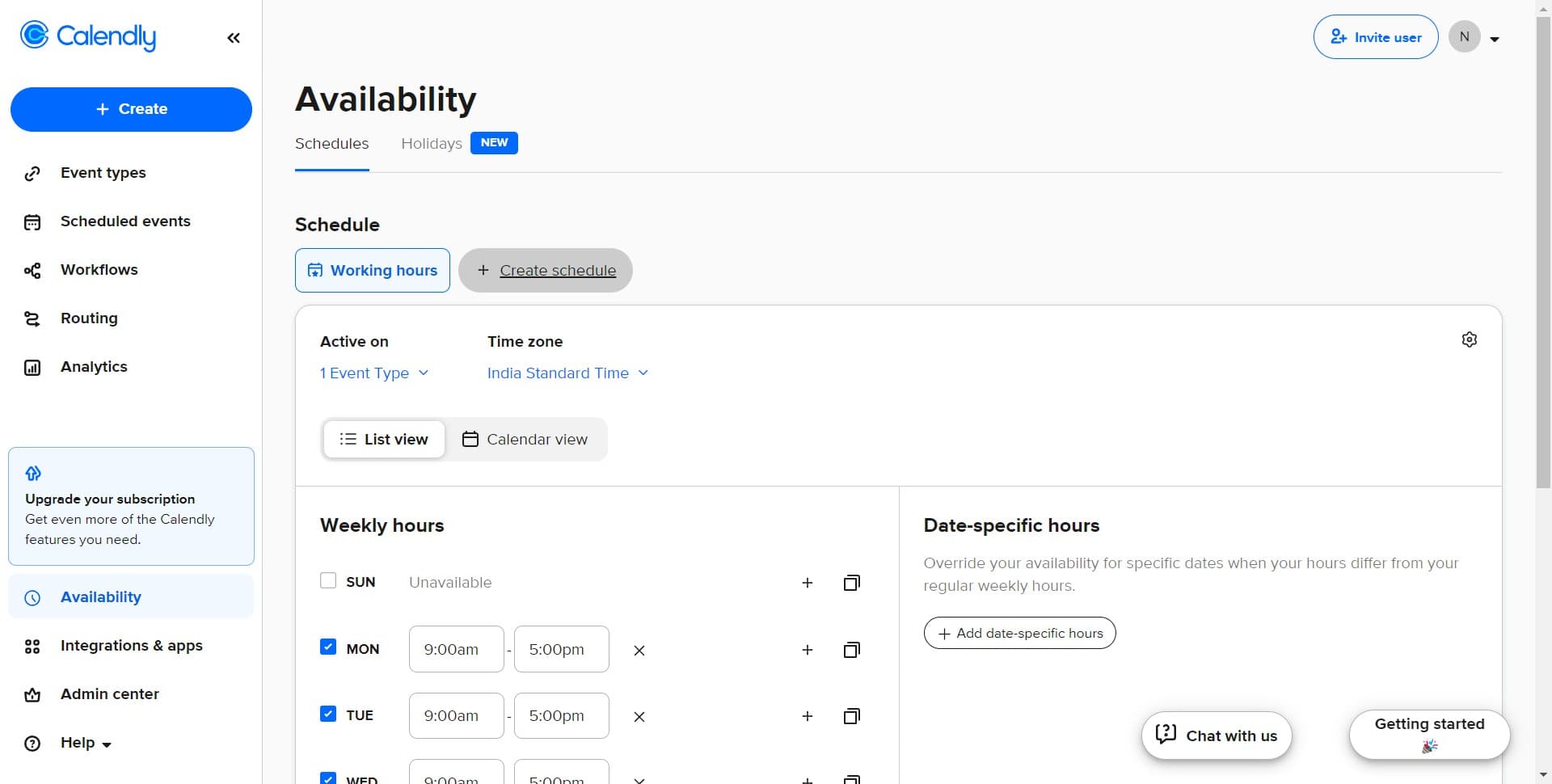Image resolution: width=1552 pixels, height=784 pixels.
Task: Collapse the sidebar with double-chevron icon
Action: (234, 38)
